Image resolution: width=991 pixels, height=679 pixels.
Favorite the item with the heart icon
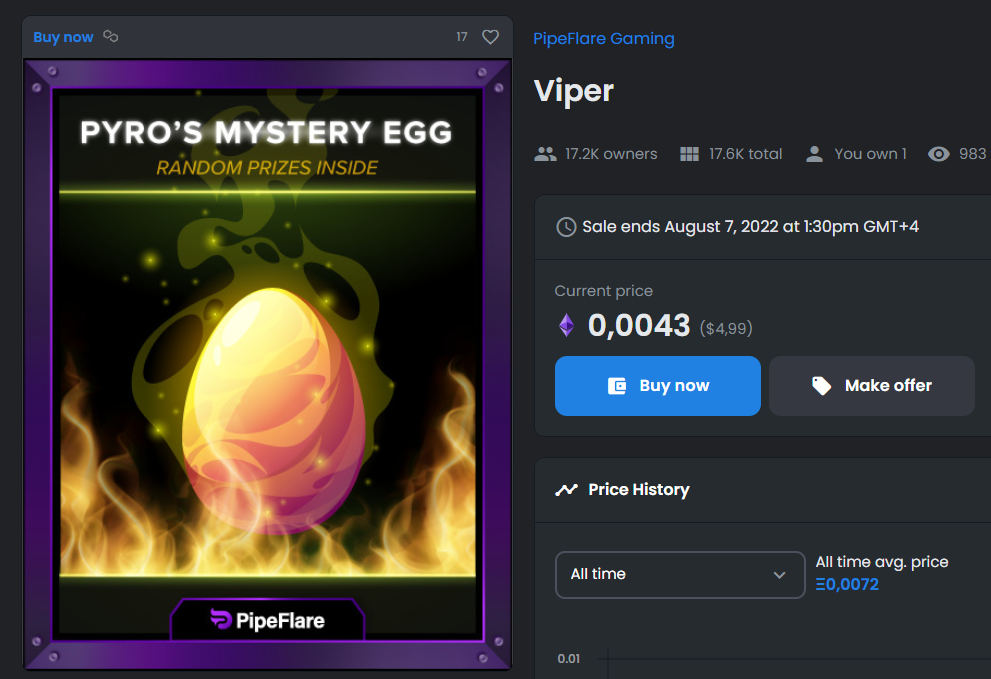tap(490, 37)
